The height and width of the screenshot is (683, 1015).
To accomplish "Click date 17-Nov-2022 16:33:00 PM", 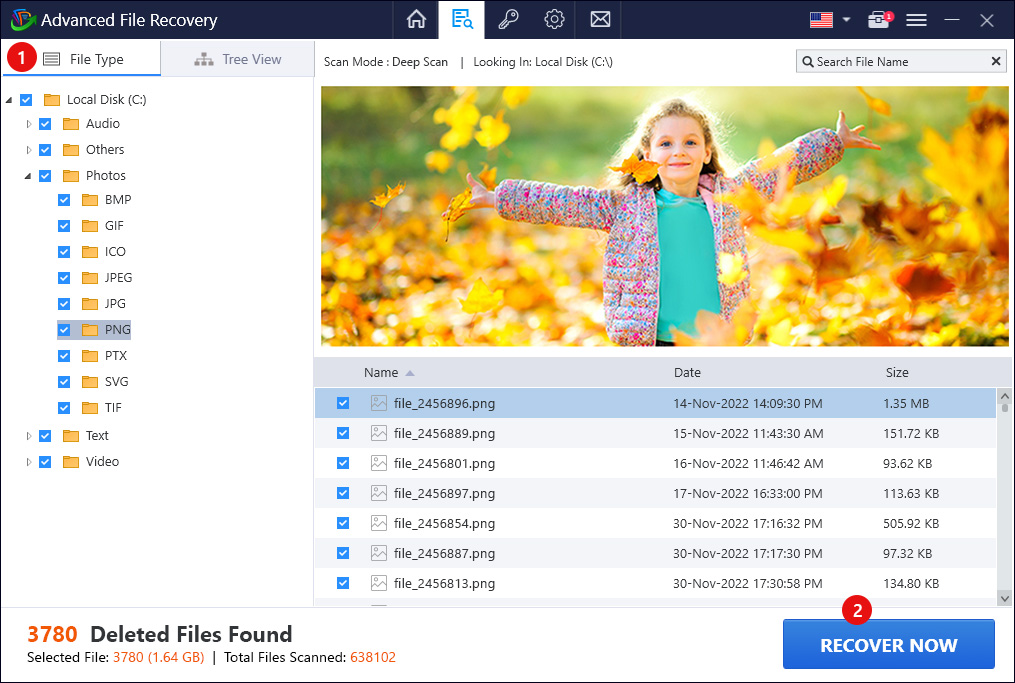I will click(748, 493).
